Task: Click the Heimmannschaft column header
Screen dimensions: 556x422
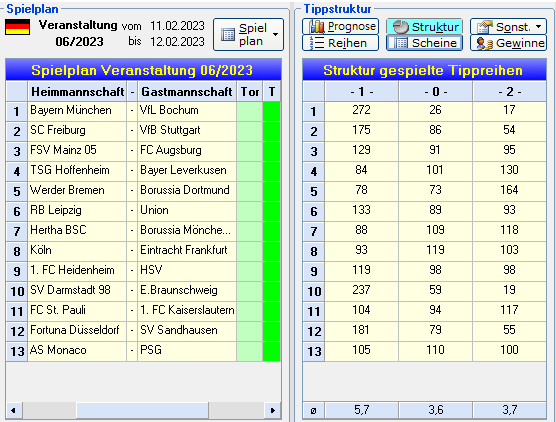Action: (77, 91)
